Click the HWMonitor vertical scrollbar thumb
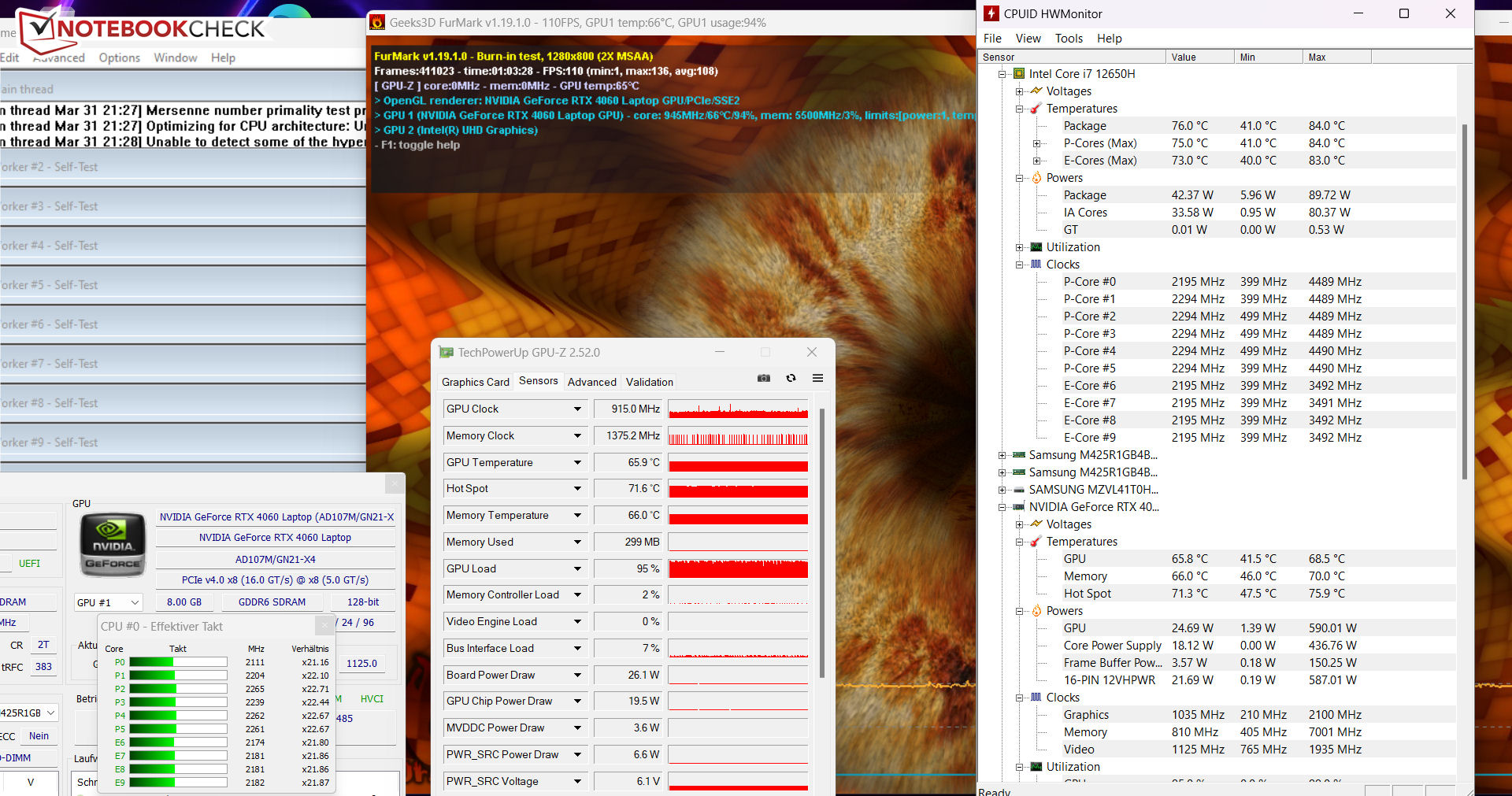 [1464, 302]
